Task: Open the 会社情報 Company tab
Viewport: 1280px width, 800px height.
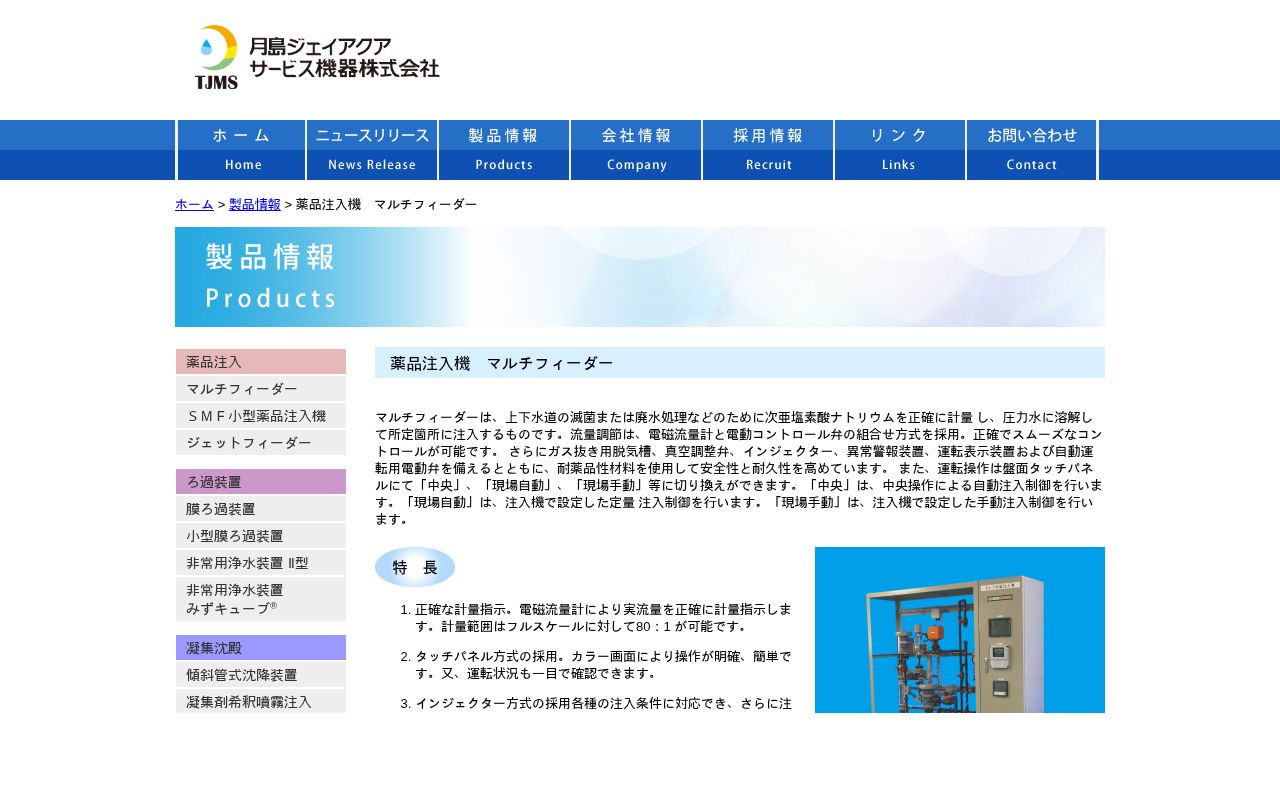Action: 636,150
